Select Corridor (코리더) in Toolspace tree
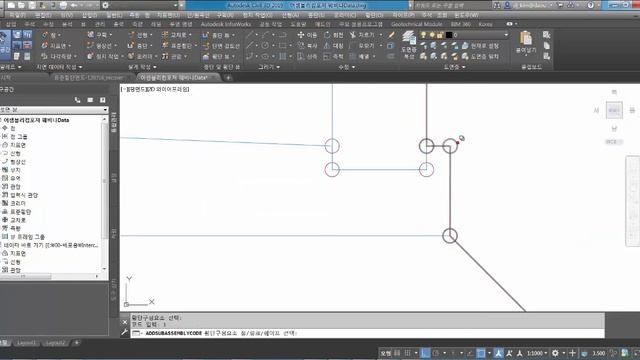This screenshot has height=360, width=640. [18, 203]
